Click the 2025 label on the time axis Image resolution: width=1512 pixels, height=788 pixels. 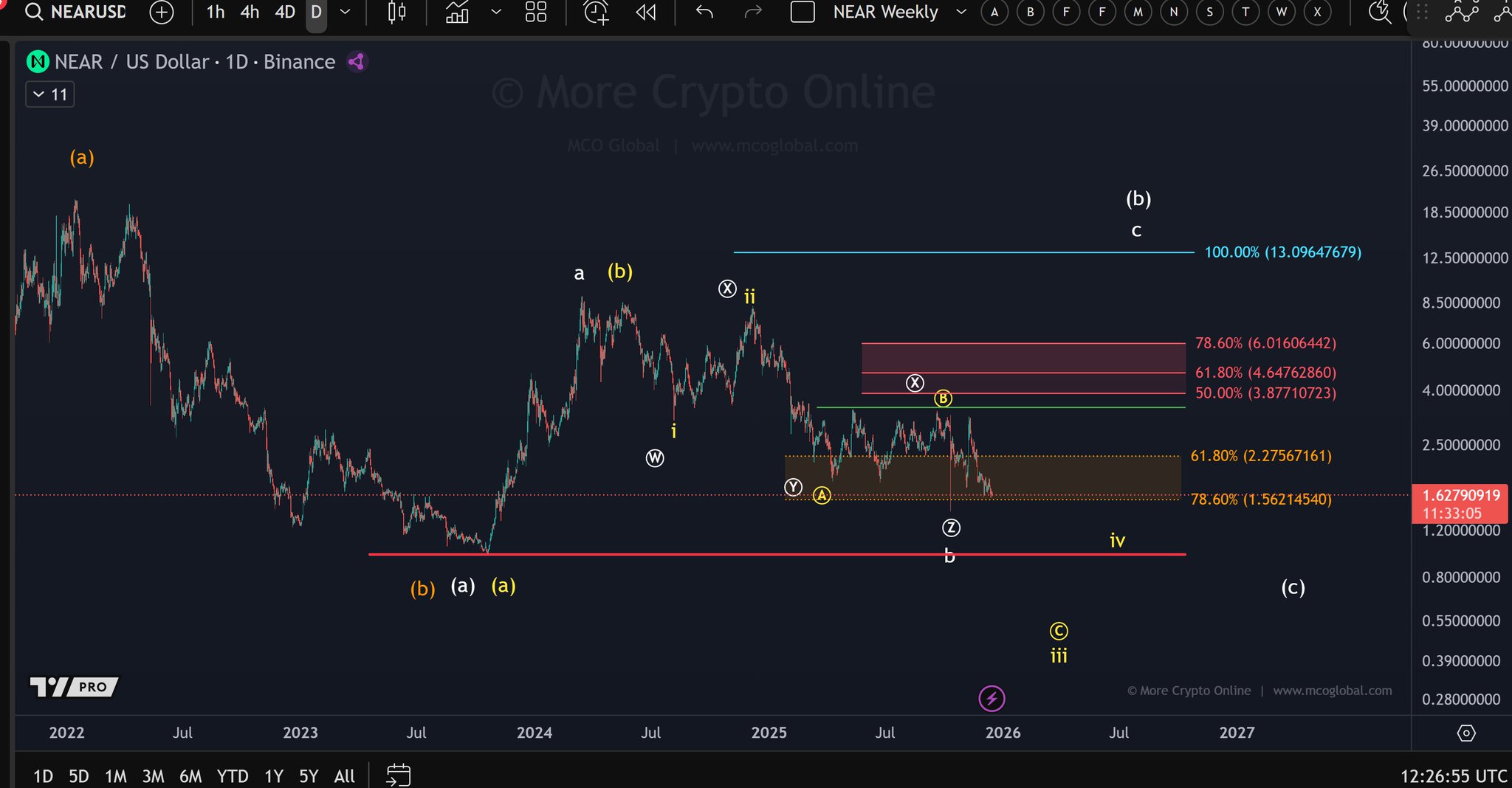point(769,733)
